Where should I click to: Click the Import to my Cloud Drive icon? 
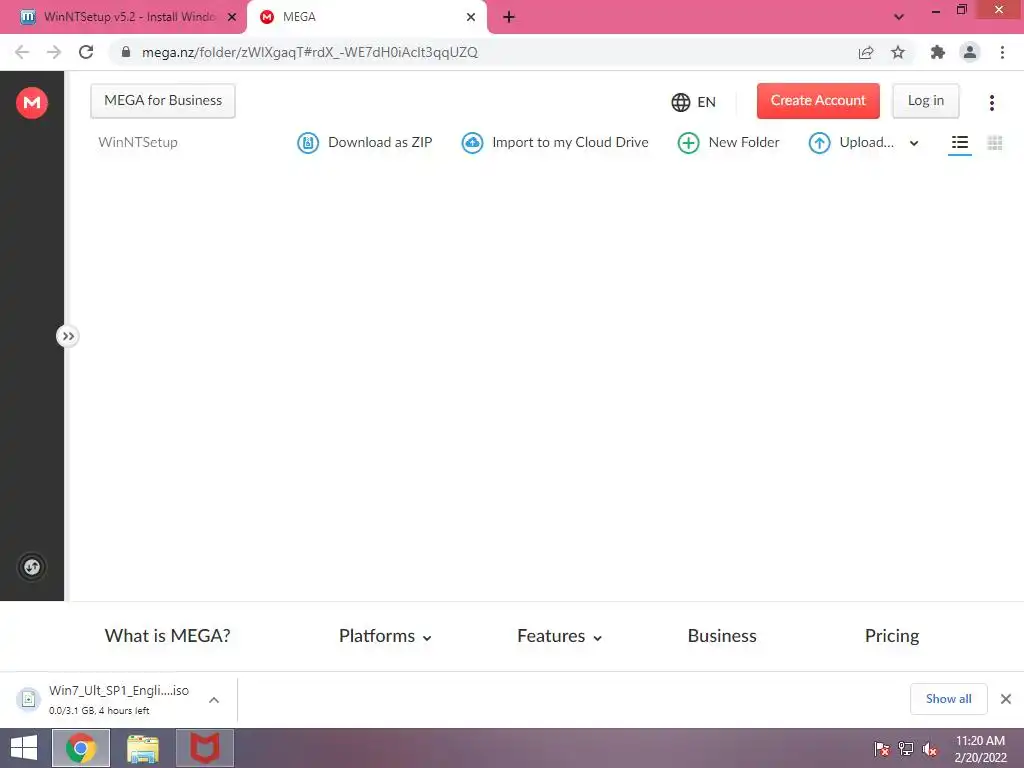[472, 143]
